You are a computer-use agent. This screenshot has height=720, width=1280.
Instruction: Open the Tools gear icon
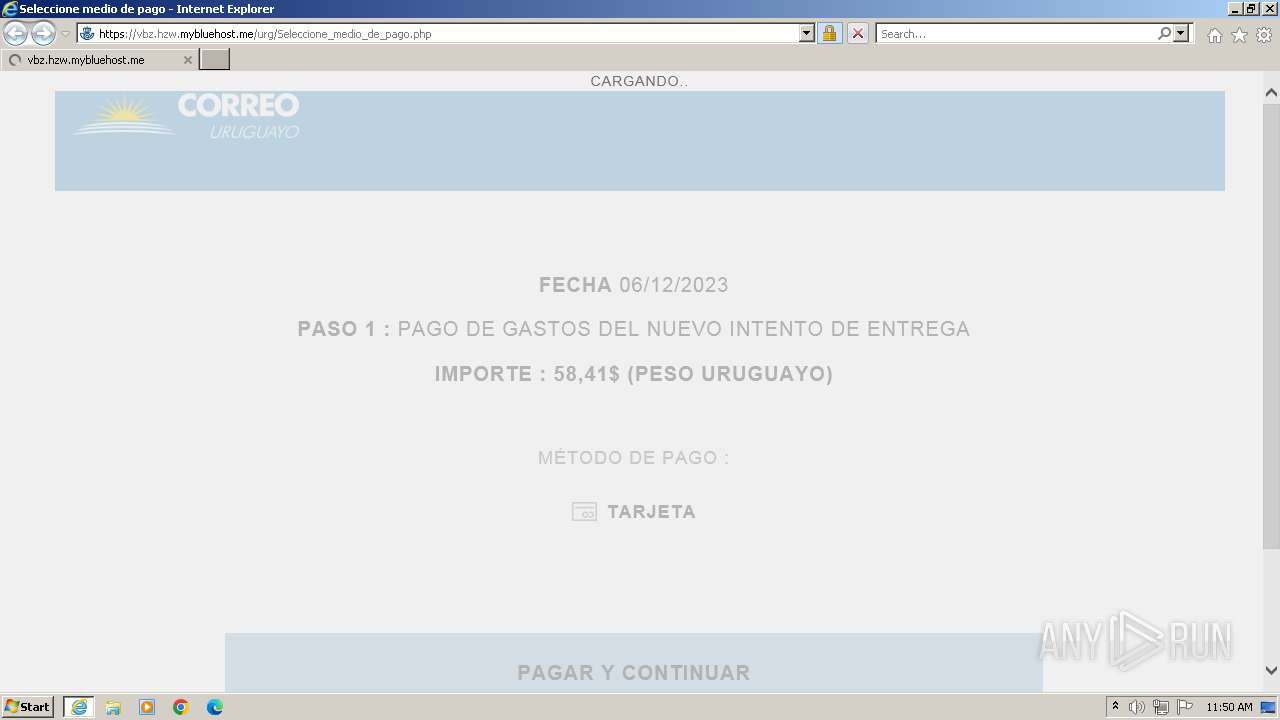coord(1264,35)
